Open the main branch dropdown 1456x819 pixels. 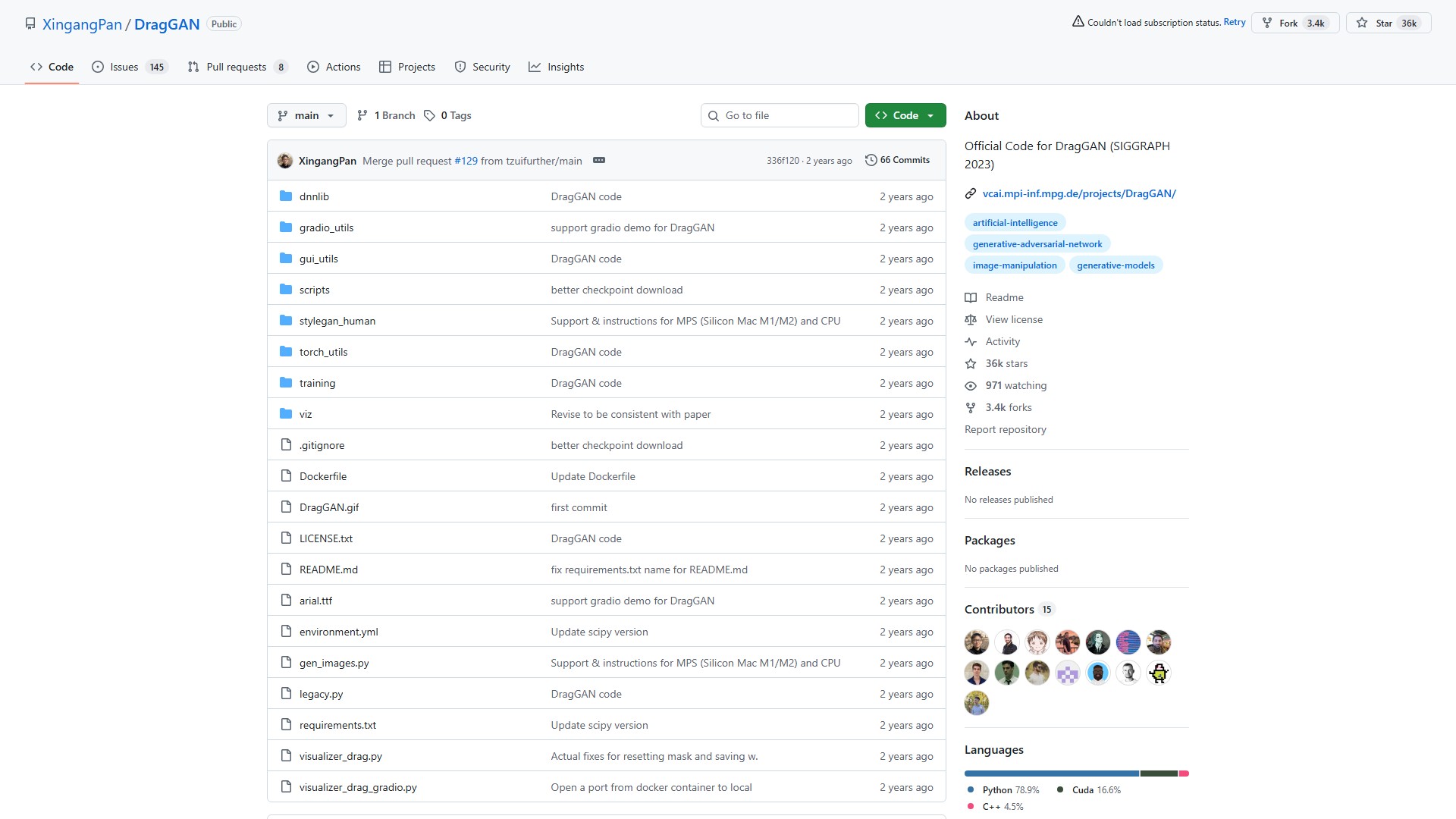(x=306, y=115)
